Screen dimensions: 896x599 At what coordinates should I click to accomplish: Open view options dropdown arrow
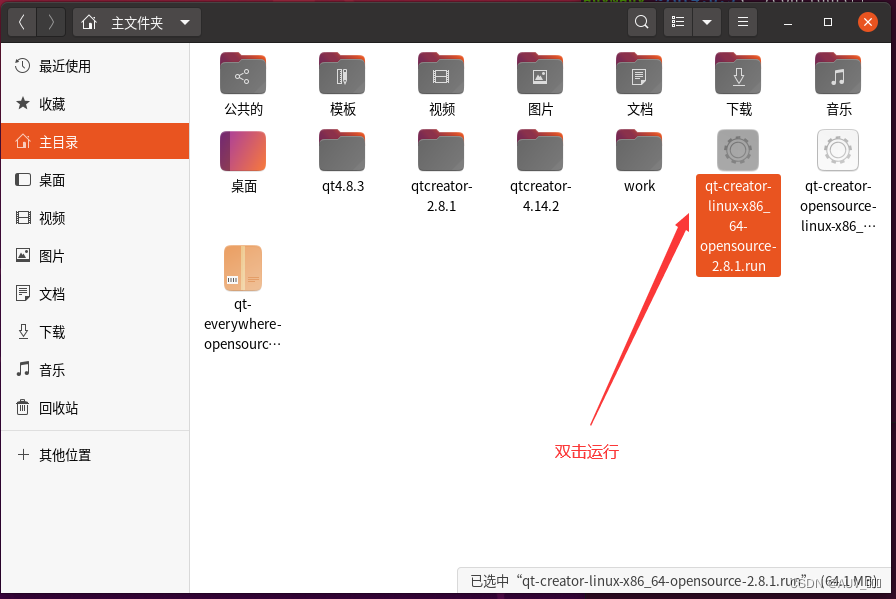(707, 22)
